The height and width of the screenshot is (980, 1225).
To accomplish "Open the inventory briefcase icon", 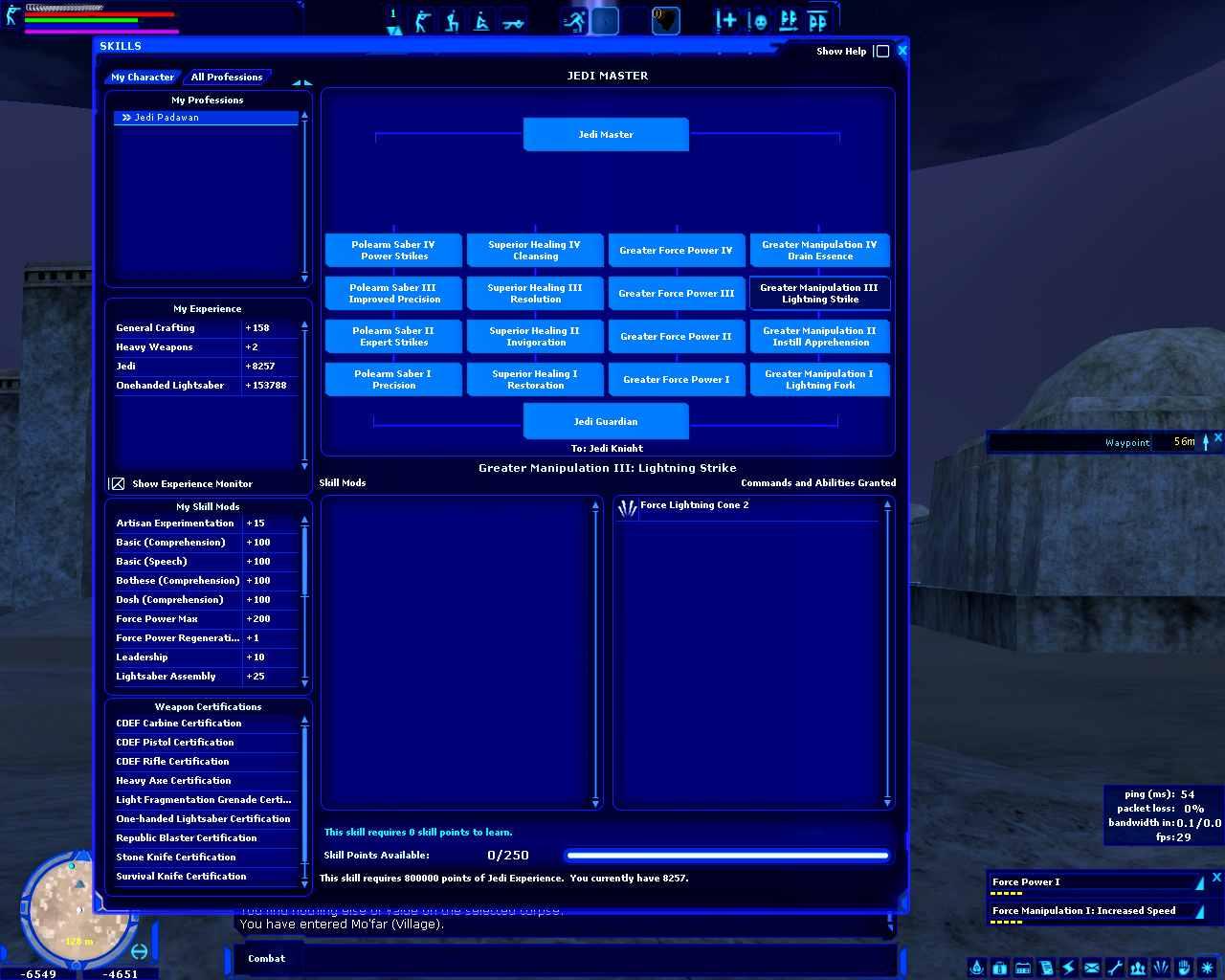I will tap(1000, 968).
